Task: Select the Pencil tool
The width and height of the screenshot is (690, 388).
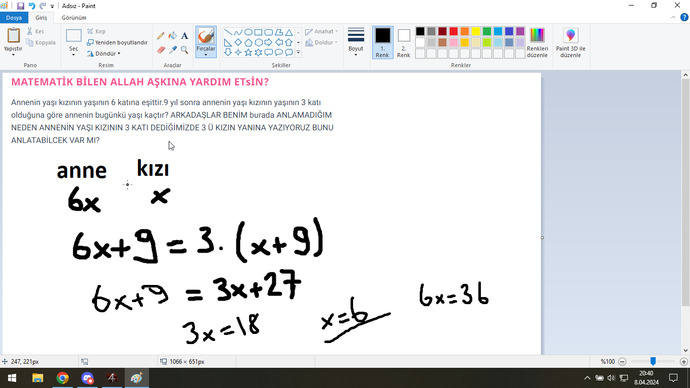Action: tap(161, 36)
